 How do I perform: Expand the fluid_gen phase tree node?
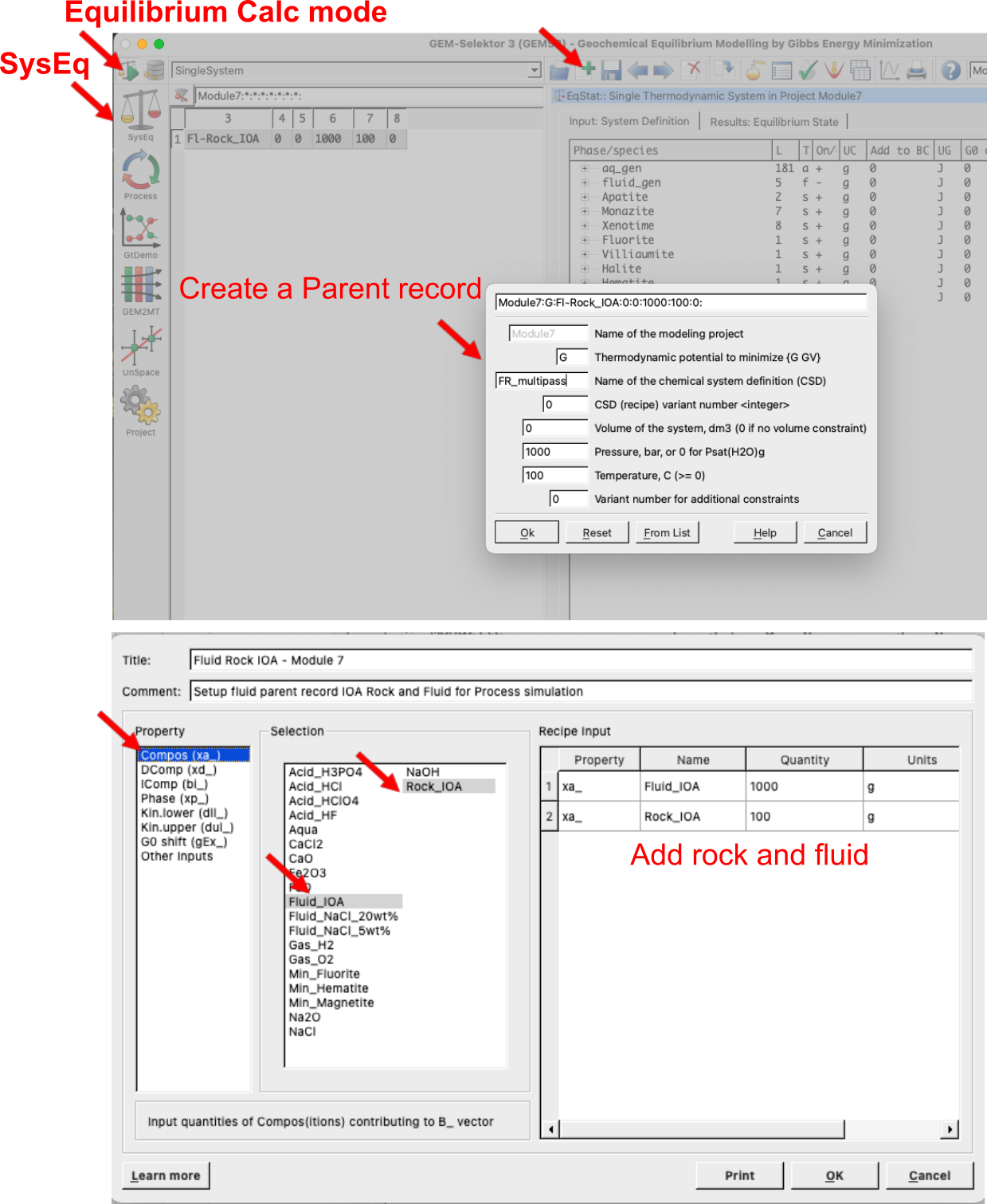pyautogui.click(x=585, y=183)
